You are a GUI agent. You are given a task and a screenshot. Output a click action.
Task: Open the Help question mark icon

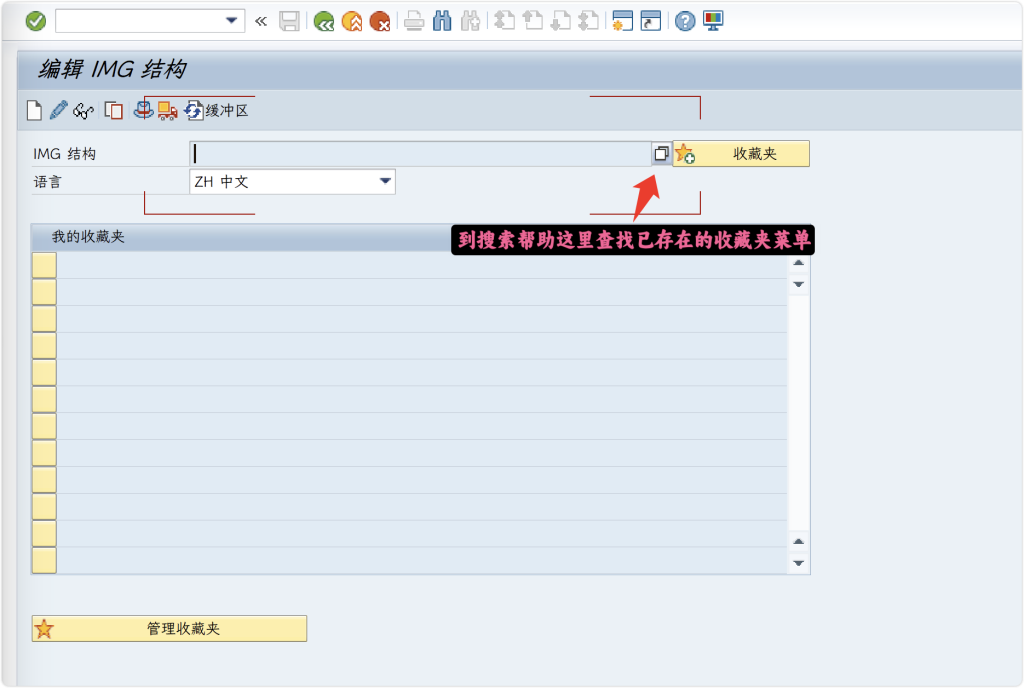[x=684, y=21]
